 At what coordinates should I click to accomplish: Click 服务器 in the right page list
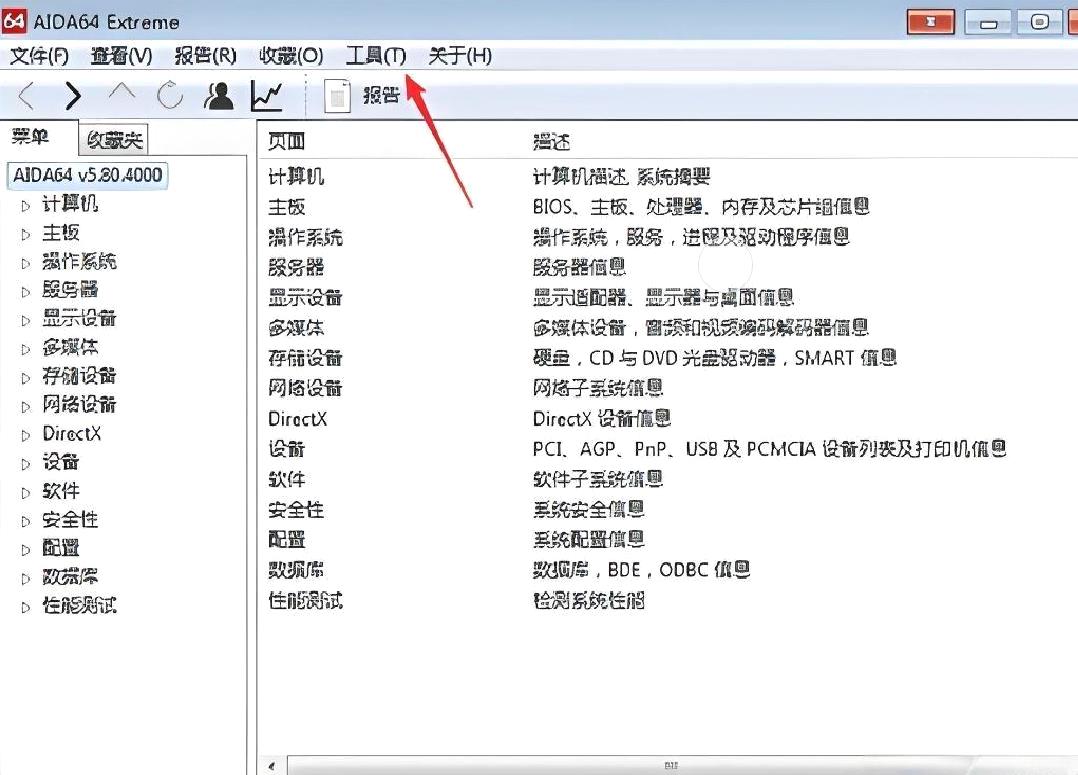tap(296, 268)
